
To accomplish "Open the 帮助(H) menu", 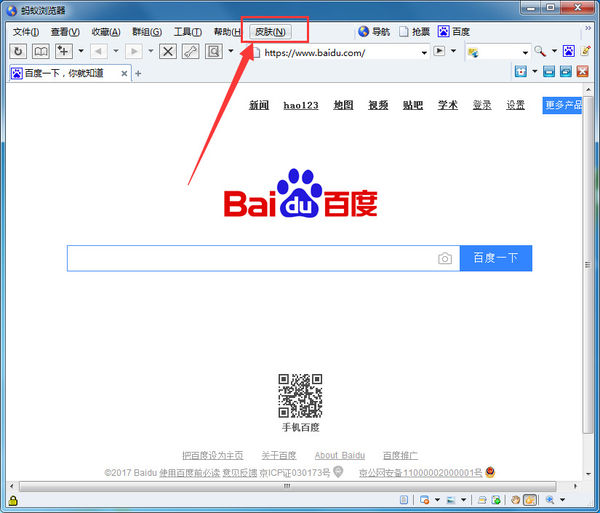I will coord(227,32).
